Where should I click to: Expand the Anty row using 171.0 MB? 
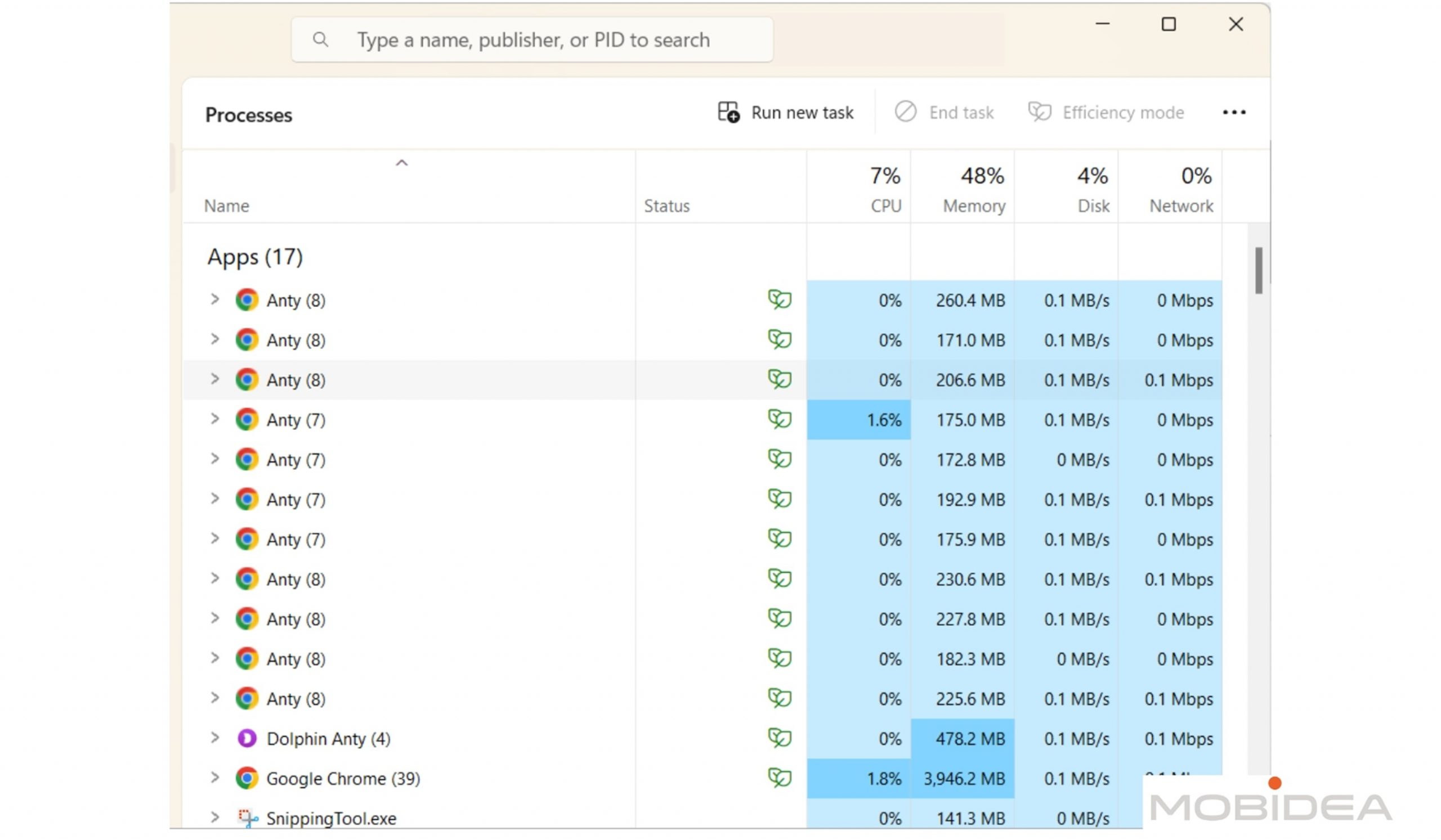(x=214, y=339)
